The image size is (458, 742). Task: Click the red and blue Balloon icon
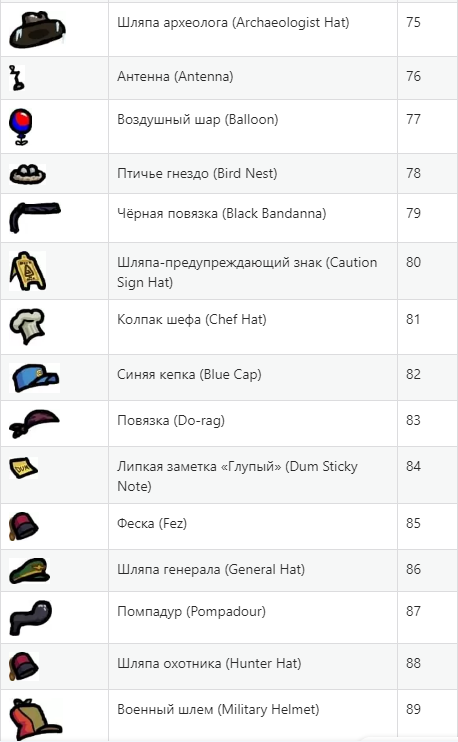pyautogui.click(x=20, y=126)
